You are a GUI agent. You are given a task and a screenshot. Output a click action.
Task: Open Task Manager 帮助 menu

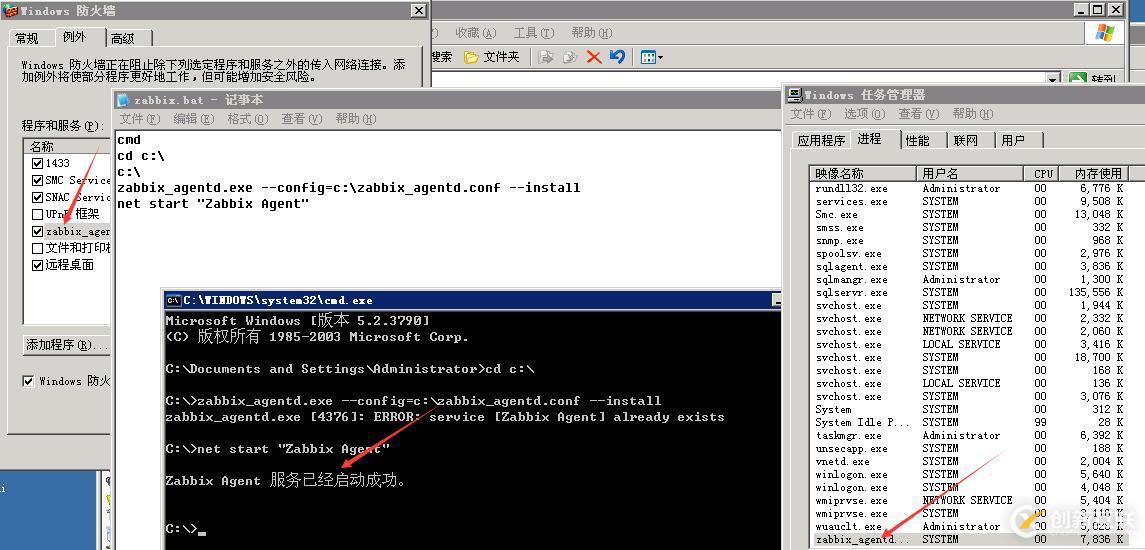tap(973, 114)
